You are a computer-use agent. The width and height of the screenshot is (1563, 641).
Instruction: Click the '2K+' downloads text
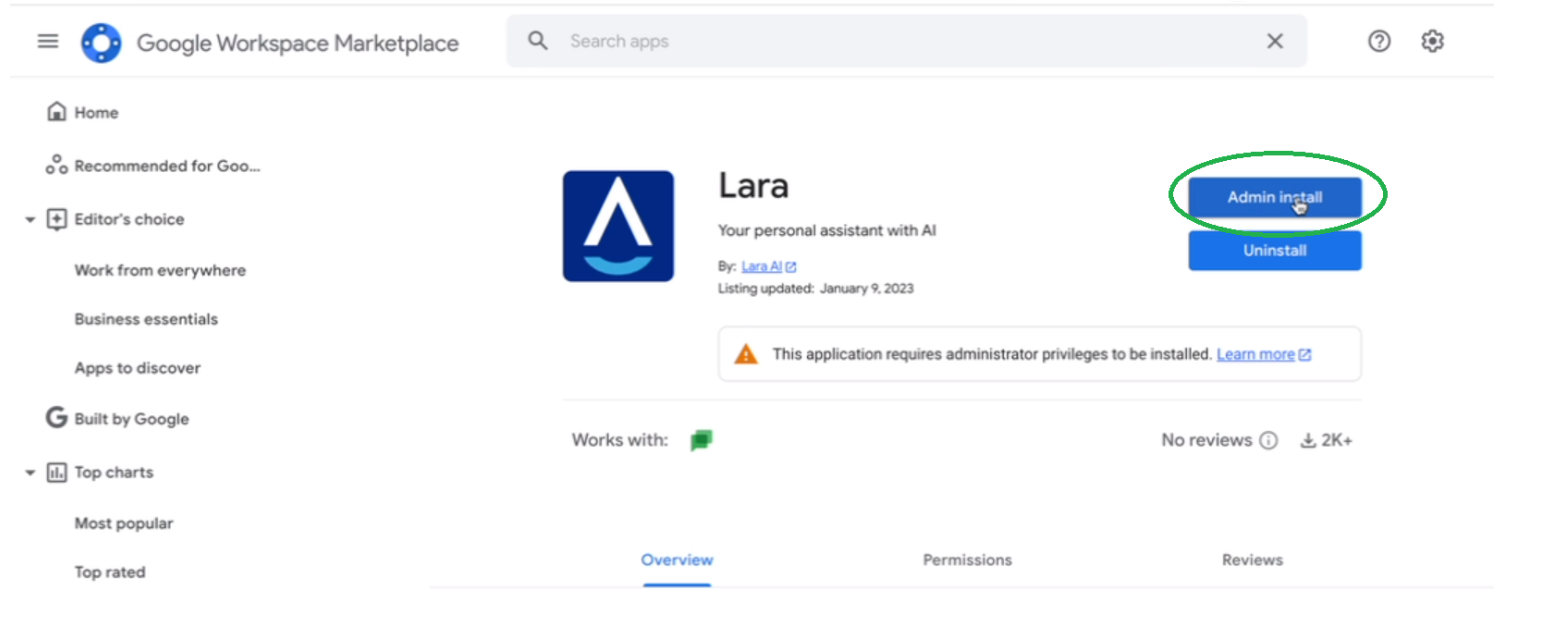(x=1337, y=440)
